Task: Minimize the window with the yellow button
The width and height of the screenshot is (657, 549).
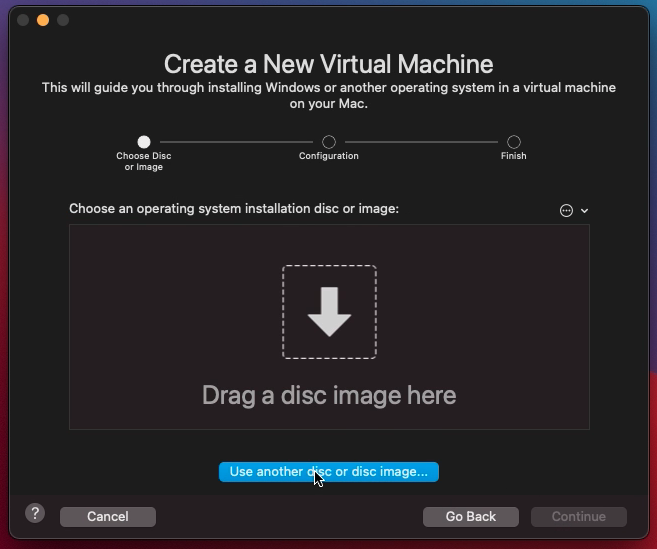Action: 43,20
